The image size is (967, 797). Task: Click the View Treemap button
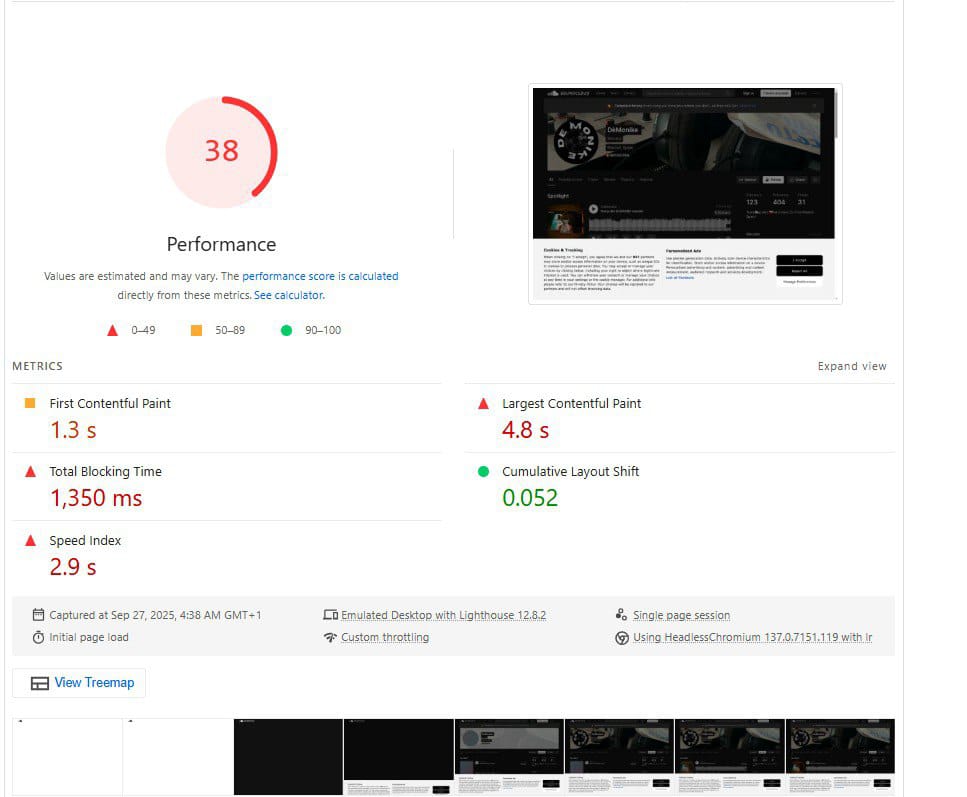[79, 683]
